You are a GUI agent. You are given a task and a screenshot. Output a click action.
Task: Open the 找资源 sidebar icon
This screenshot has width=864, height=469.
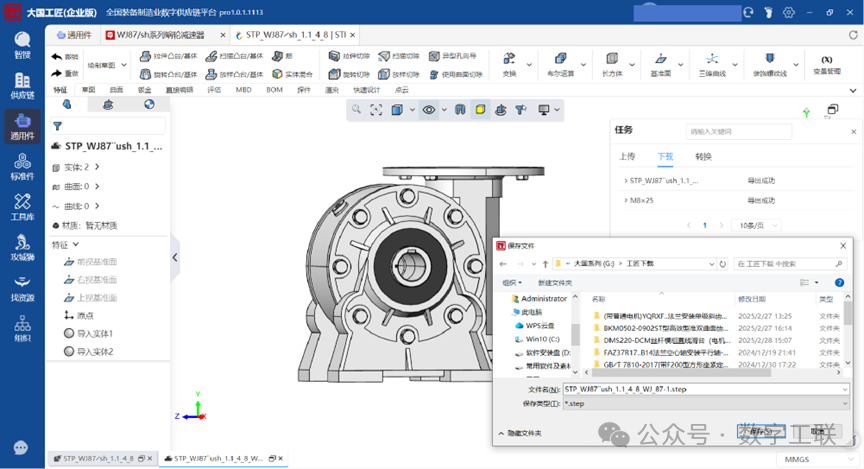[22, 288]
